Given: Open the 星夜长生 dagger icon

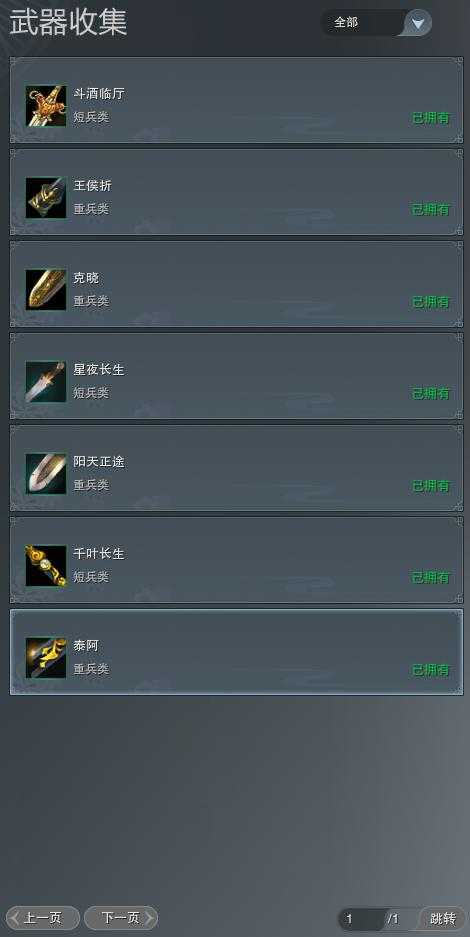Looking at the screenshot, I should click(46, 382).
